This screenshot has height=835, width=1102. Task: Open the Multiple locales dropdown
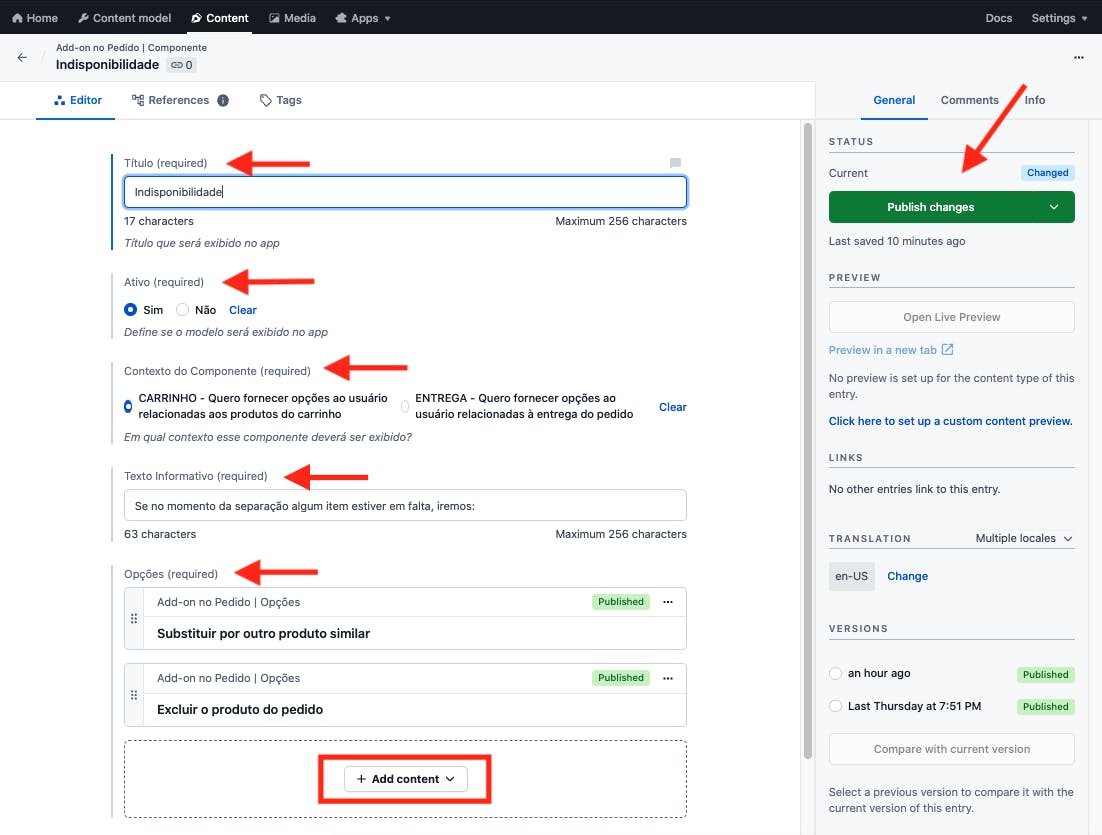(x=1024, y=538)
